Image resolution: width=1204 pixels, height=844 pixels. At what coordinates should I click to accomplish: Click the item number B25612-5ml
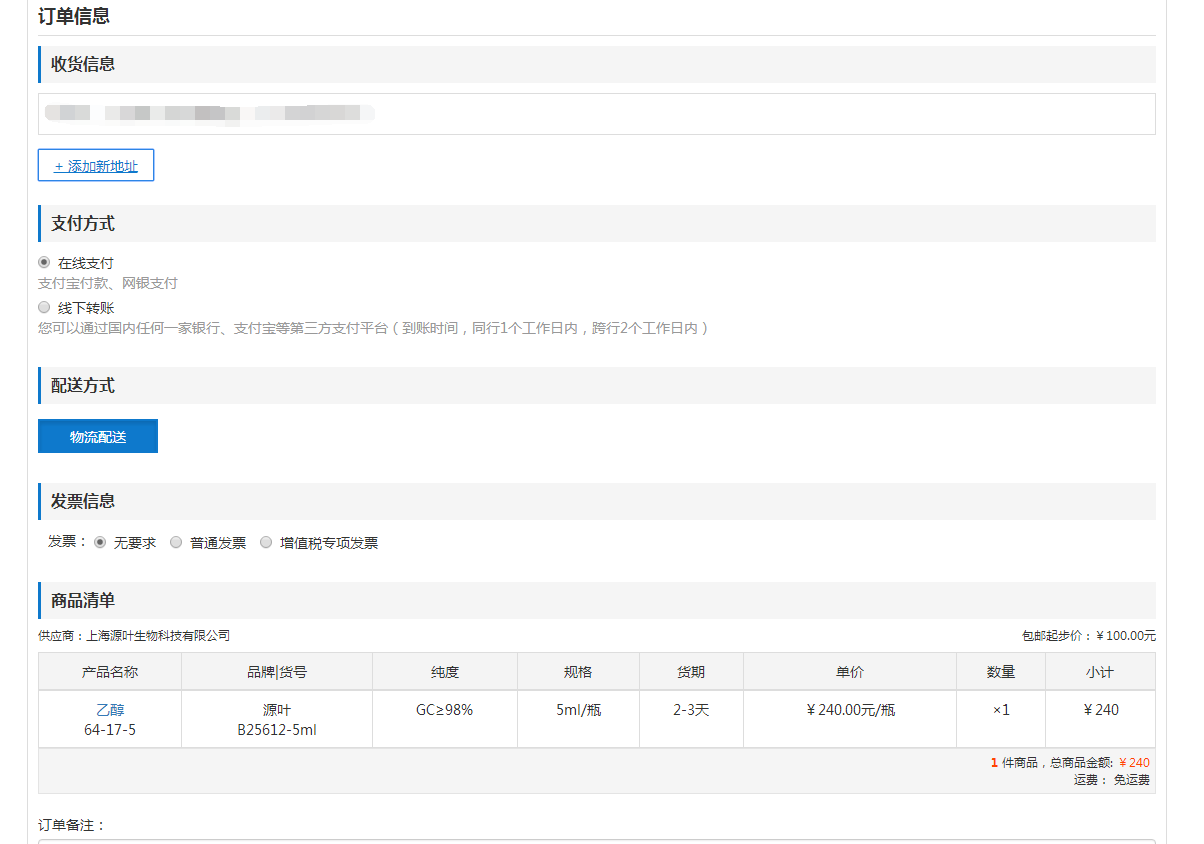tap(277, 730)
